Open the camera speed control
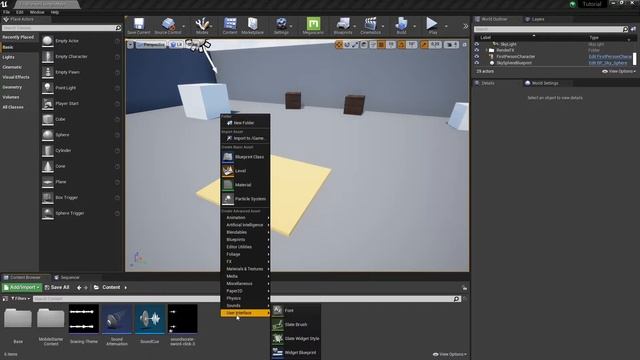Viewport: 640px width, 360px height. tap(451, 44)
